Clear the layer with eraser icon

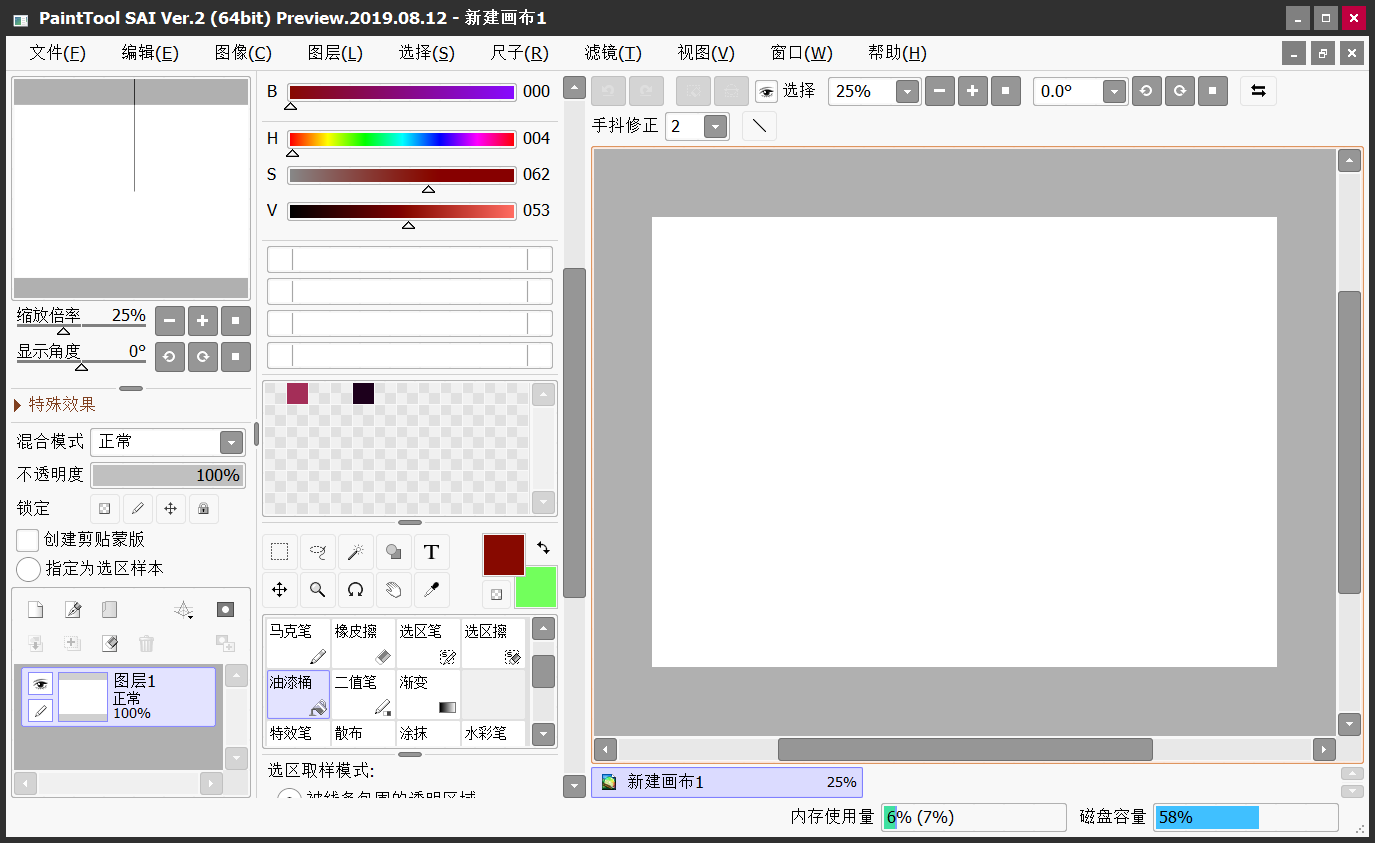click(109, 644)
